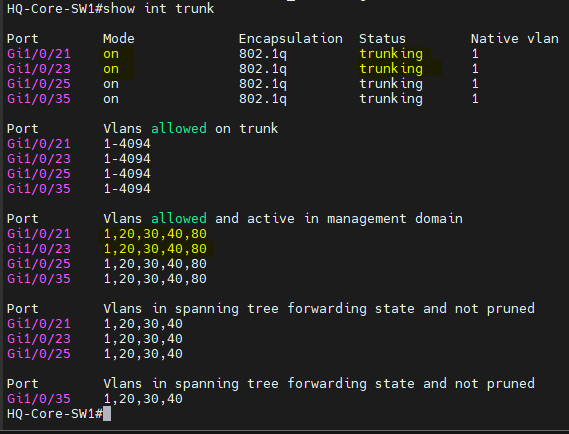
Task: Click the terminal cursor after HQ-Core-SW1# prompt
Action: 107,414
